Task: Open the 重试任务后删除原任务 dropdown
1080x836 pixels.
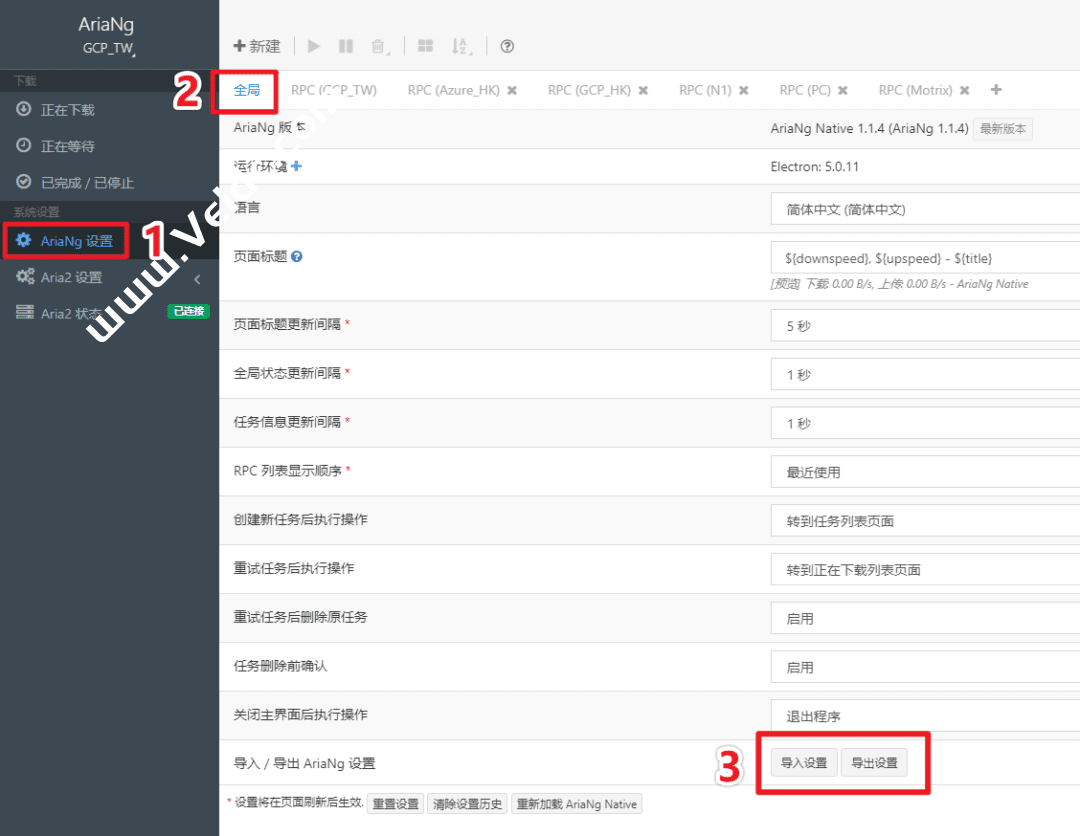Action: click(x=925, y=618)
